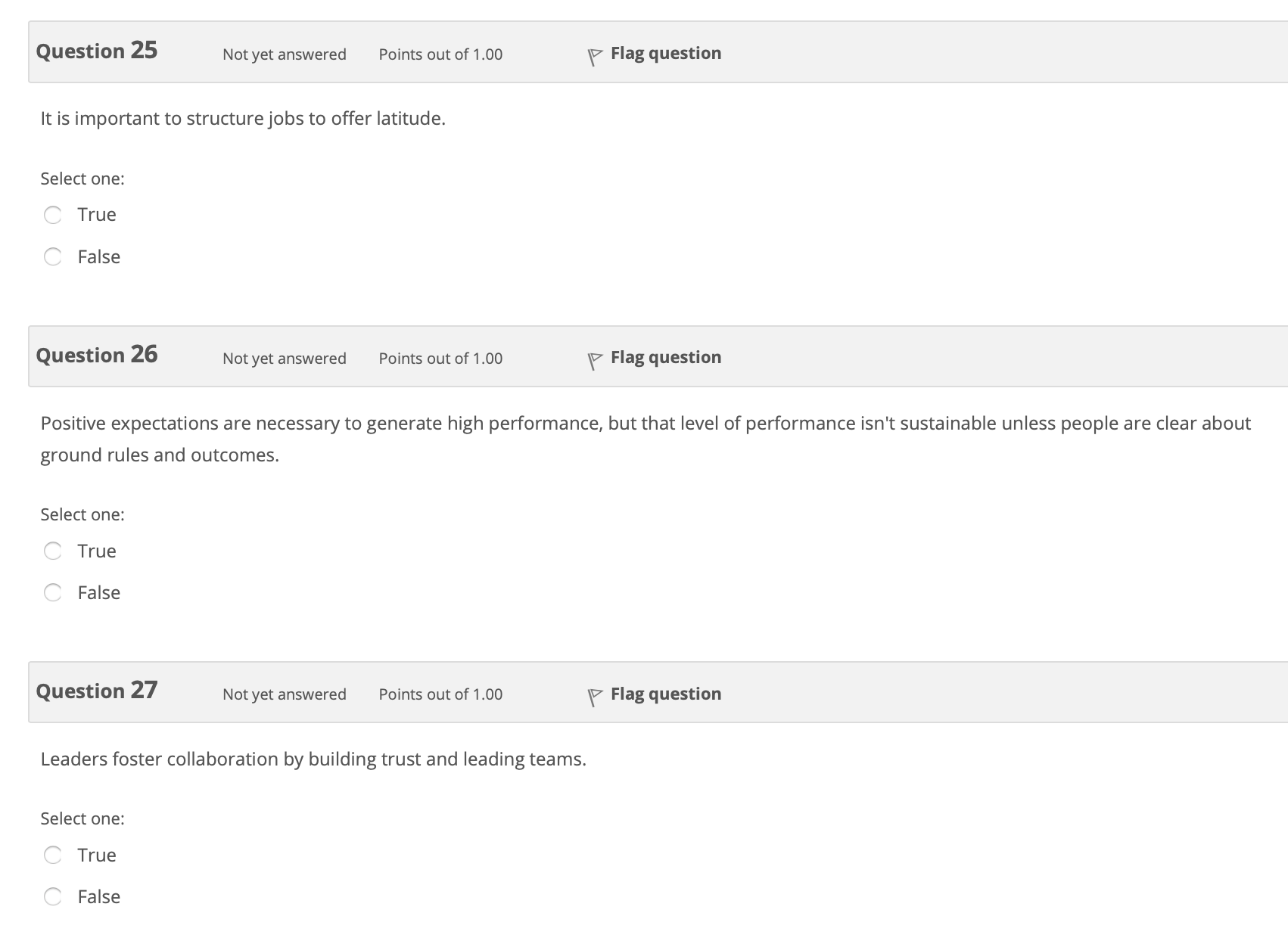Click the 'structure jobs to offer latitude' statement
Image resolution: width=1288 pixels, height=941 pixels.
coord(243,119)
